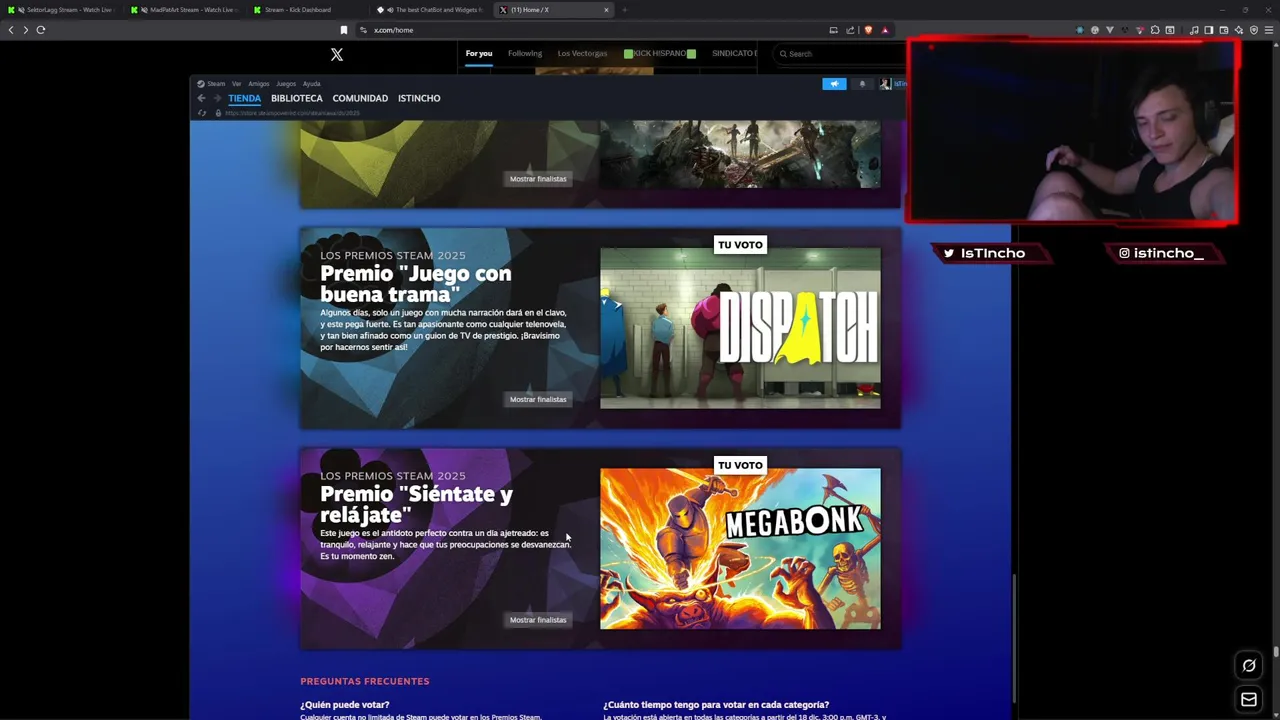Viewport: 1280px width, 720px height.
Task: Click Mostrar finalistas under Siéntate y relájate
Action: [x=538, y=620]
